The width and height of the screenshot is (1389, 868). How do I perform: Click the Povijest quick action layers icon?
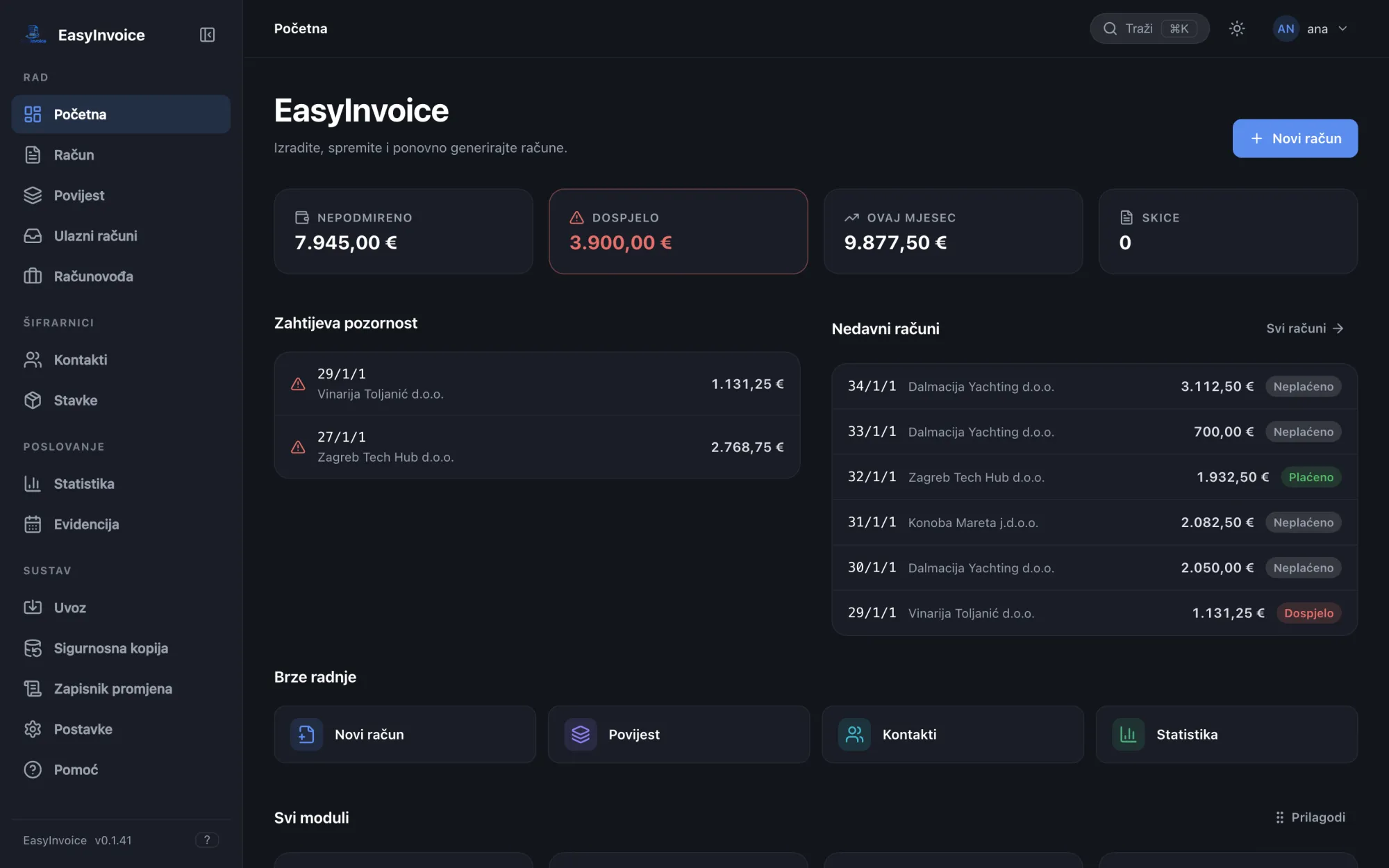coord(581,735)
